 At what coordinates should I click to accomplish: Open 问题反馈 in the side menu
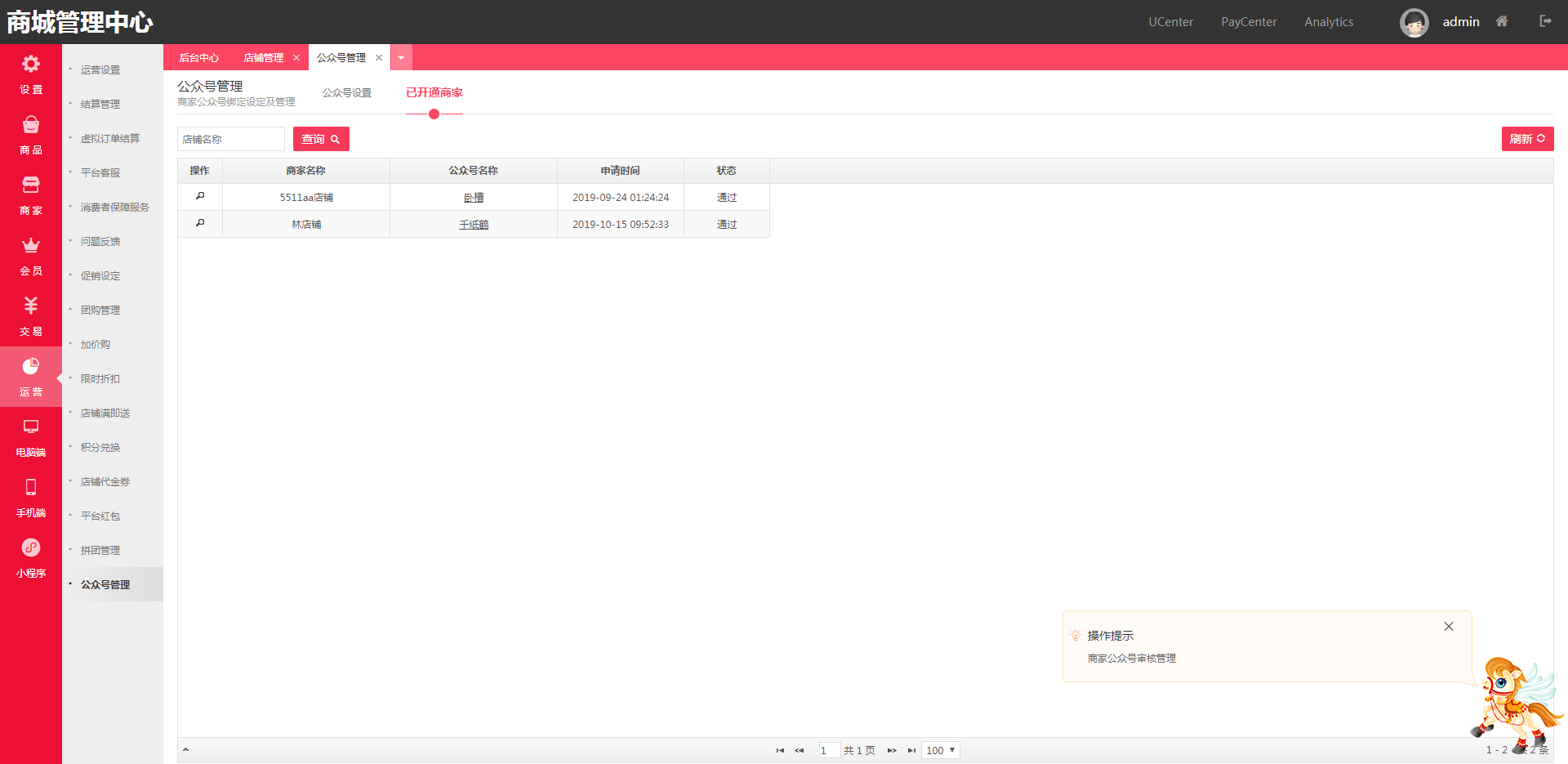coord(100,241)
